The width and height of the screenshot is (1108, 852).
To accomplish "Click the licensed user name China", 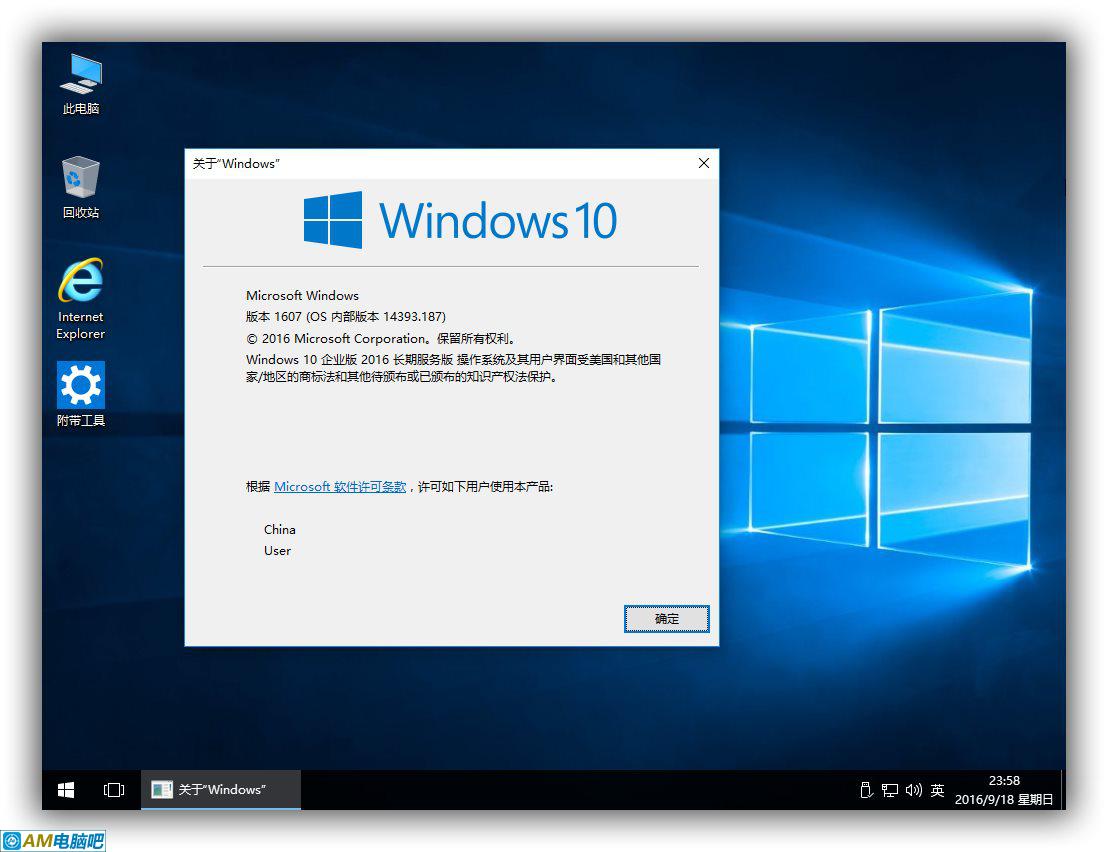I will [x=280, y=529].
